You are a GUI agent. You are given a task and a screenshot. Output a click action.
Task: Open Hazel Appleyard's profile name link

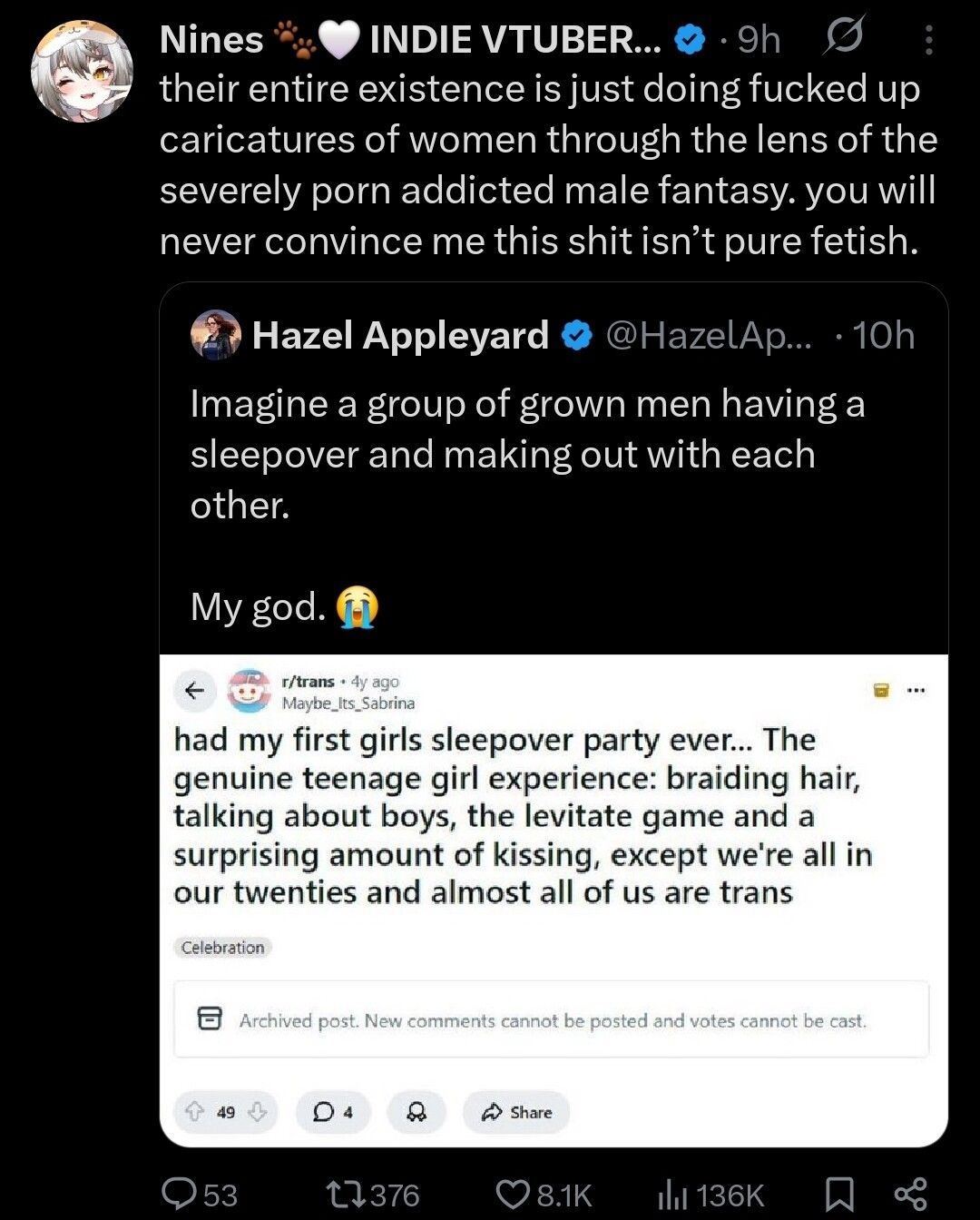pyautogui.click(x=400, y=335)
